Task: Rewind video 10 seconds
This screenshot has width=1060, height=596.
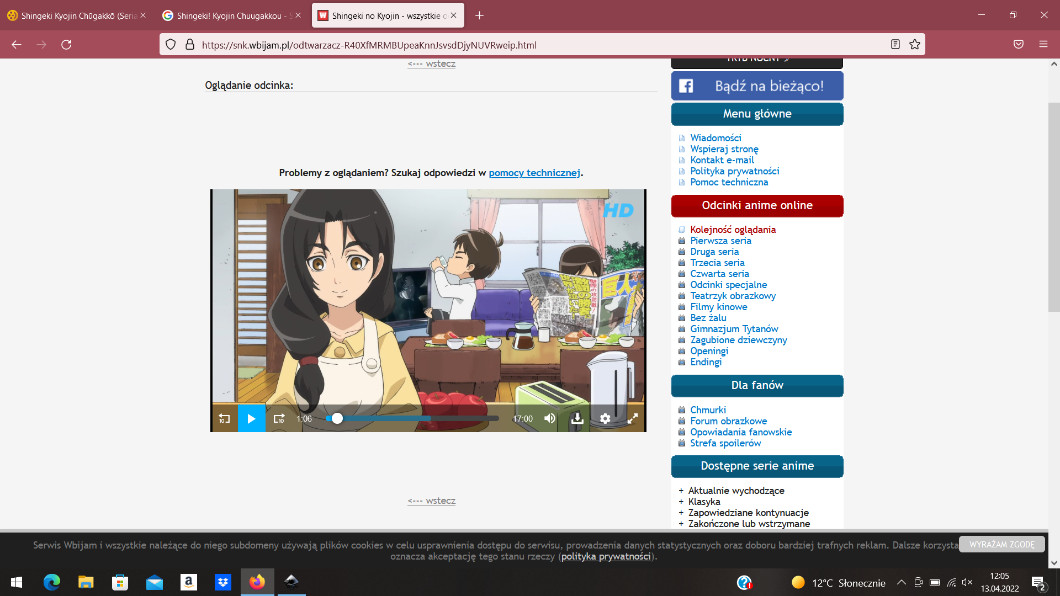Action: [x=224, y=419]
